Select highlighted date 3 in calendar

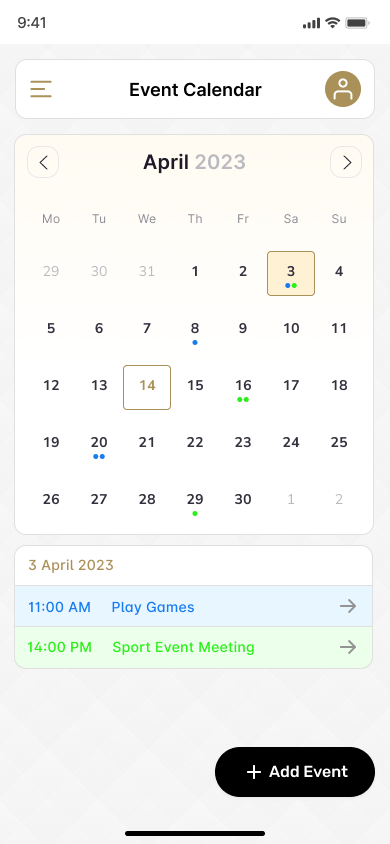(291, 273)
